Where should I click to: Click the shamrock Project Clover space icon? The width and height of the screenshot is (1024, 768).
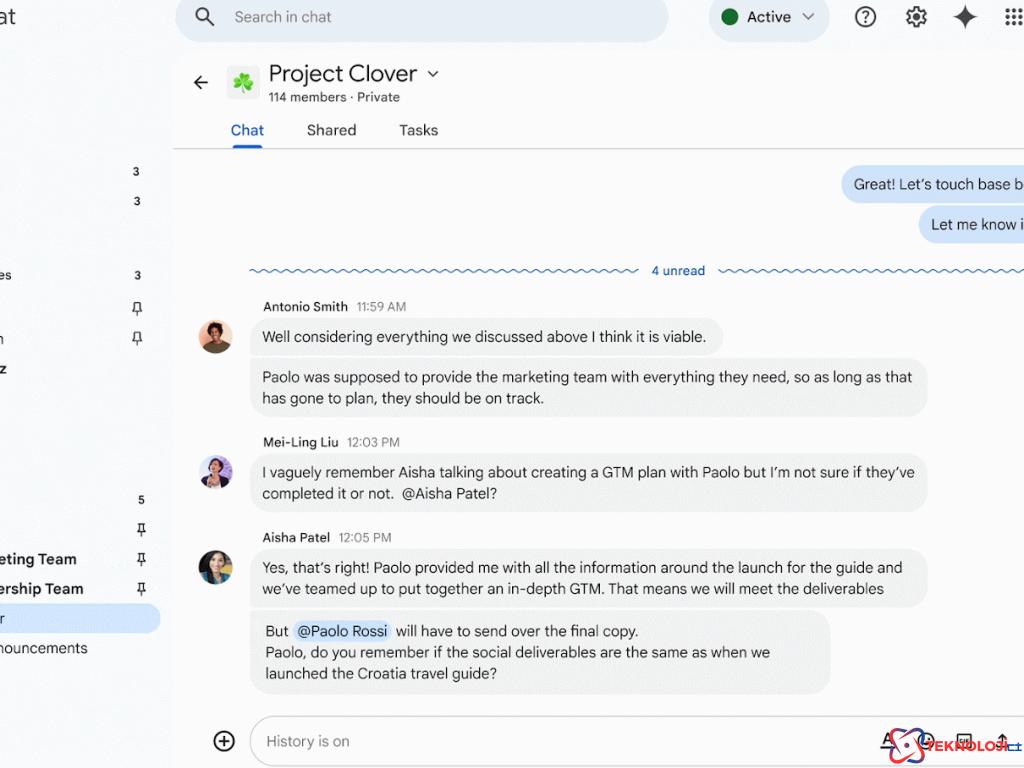243,83
